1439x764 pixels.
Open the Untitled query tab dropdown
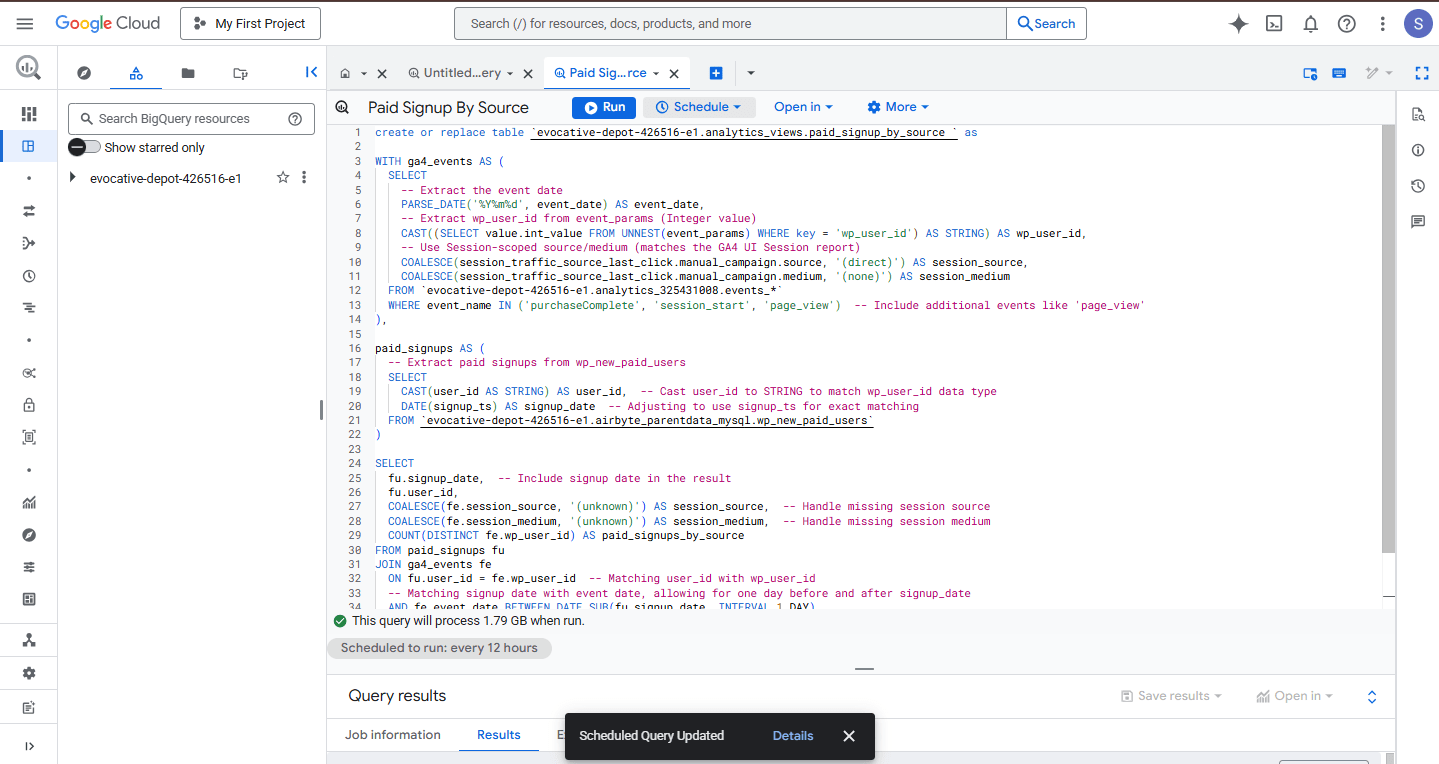[x=510, y=73]
